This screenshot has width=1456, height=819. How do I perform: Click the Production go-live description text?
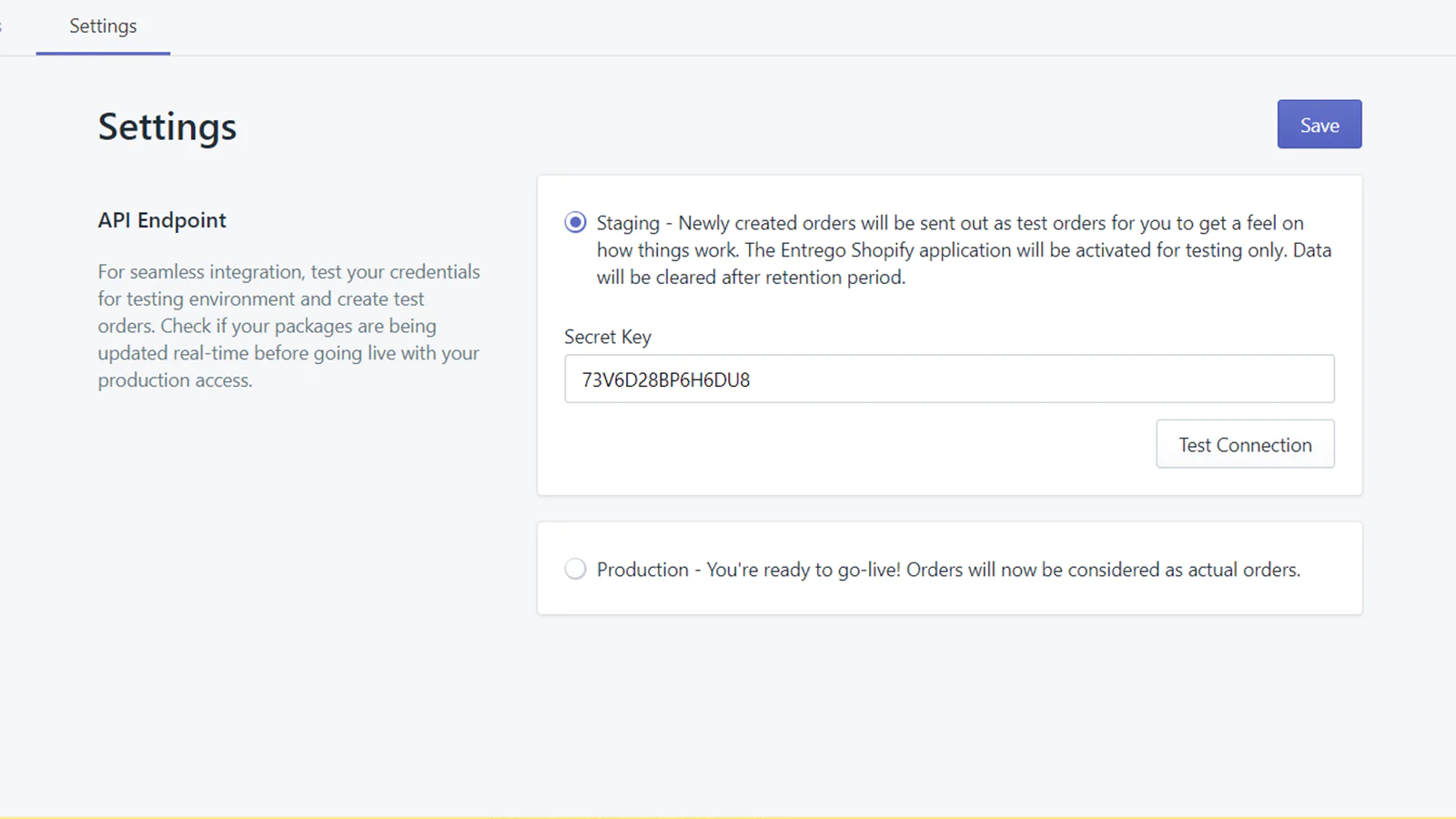coord(948,570)
